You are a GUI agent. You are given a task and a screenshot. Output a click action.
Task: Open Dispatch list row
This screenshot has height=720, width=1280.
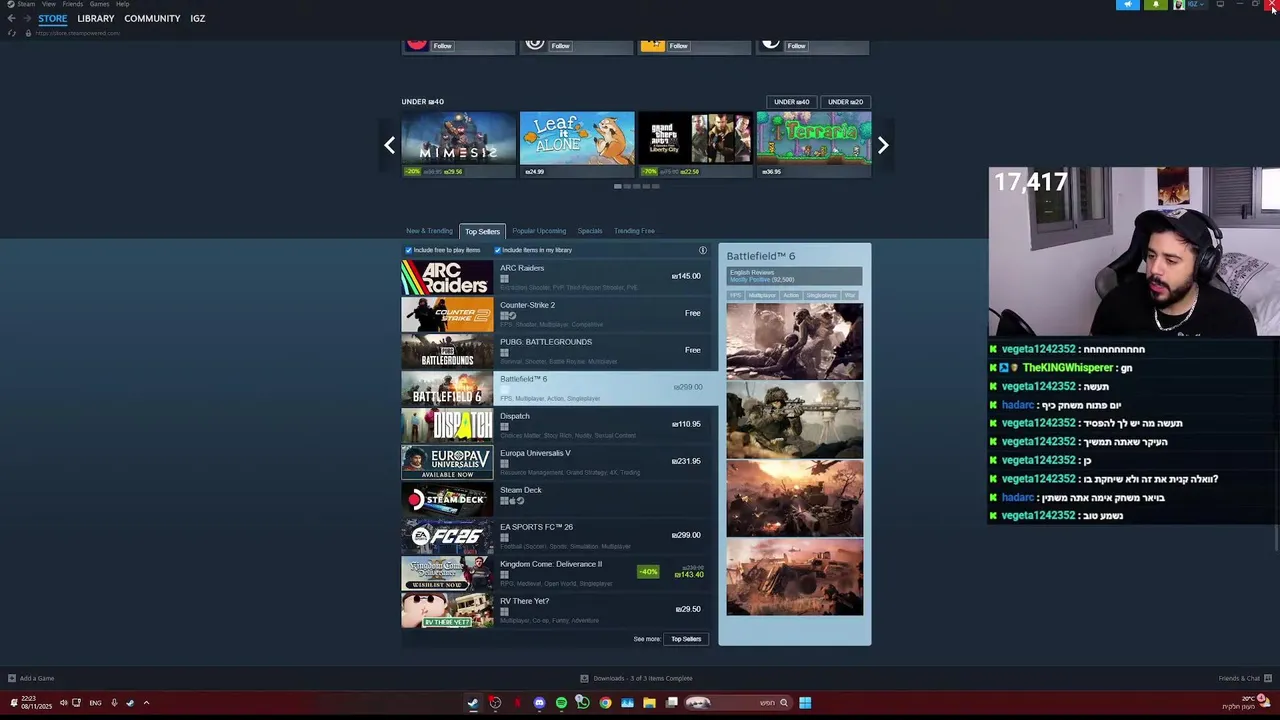coord(555,425)
